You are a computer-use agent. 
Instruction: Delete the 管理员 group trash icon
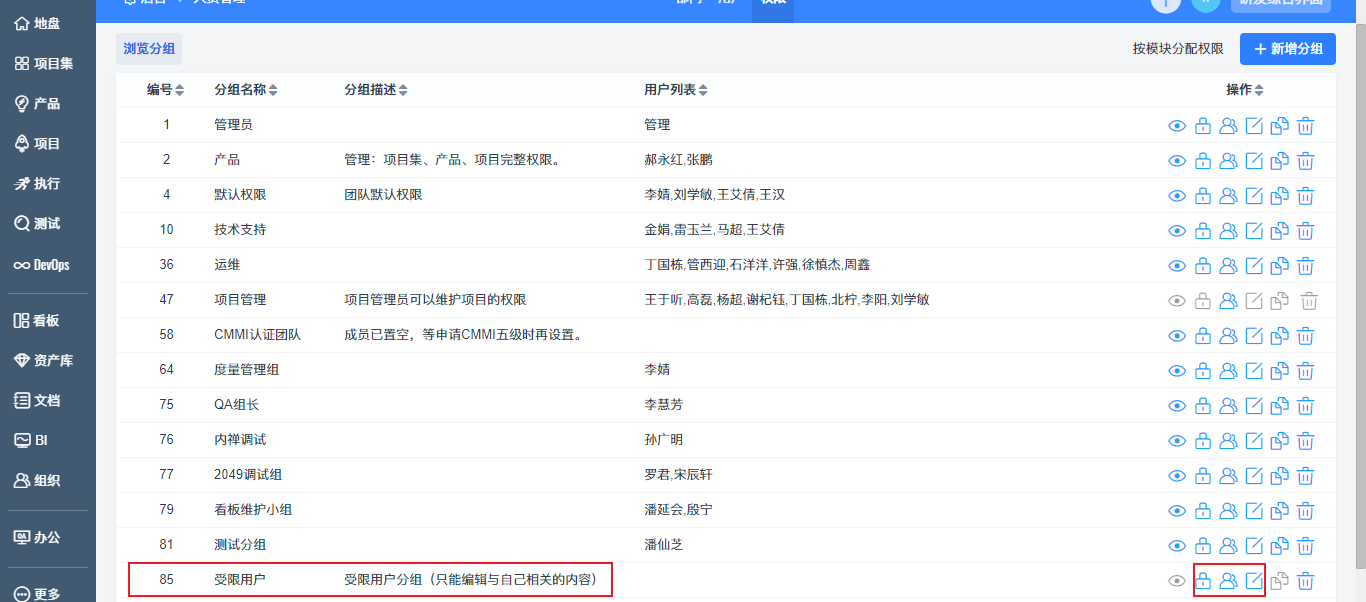[x=1305, y=126]
